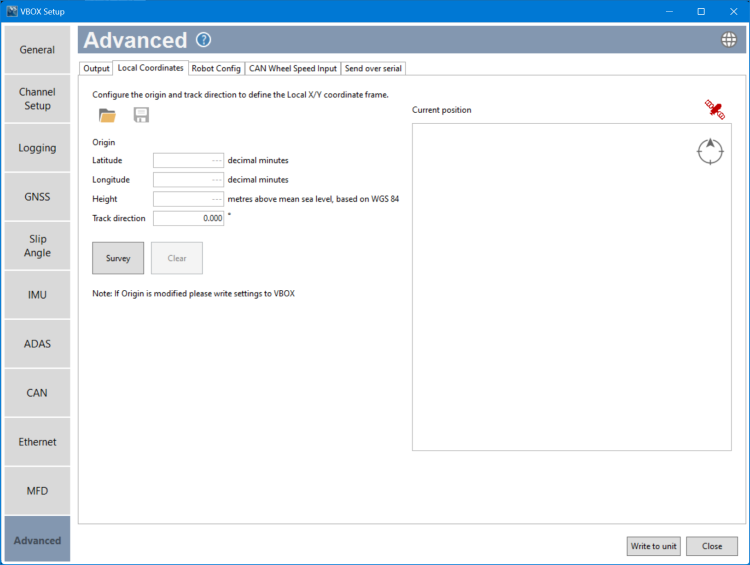This screenshot has height=565, width=750.
Task: Click the Height input field
Action: coord(188,199)
